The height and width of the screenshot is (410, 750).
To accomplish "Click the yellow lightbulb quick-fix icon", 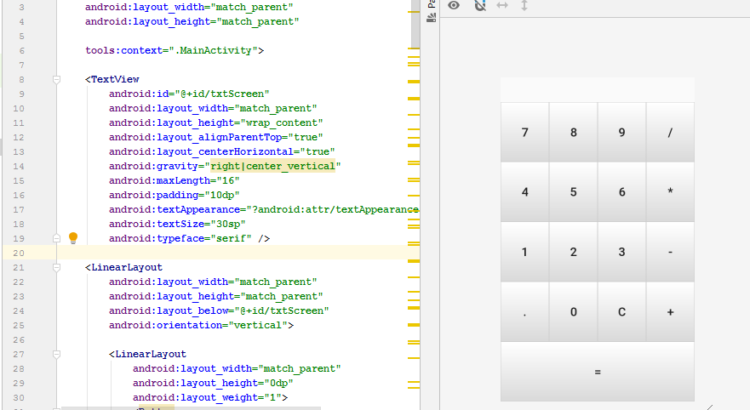I will tap(73, 239).
